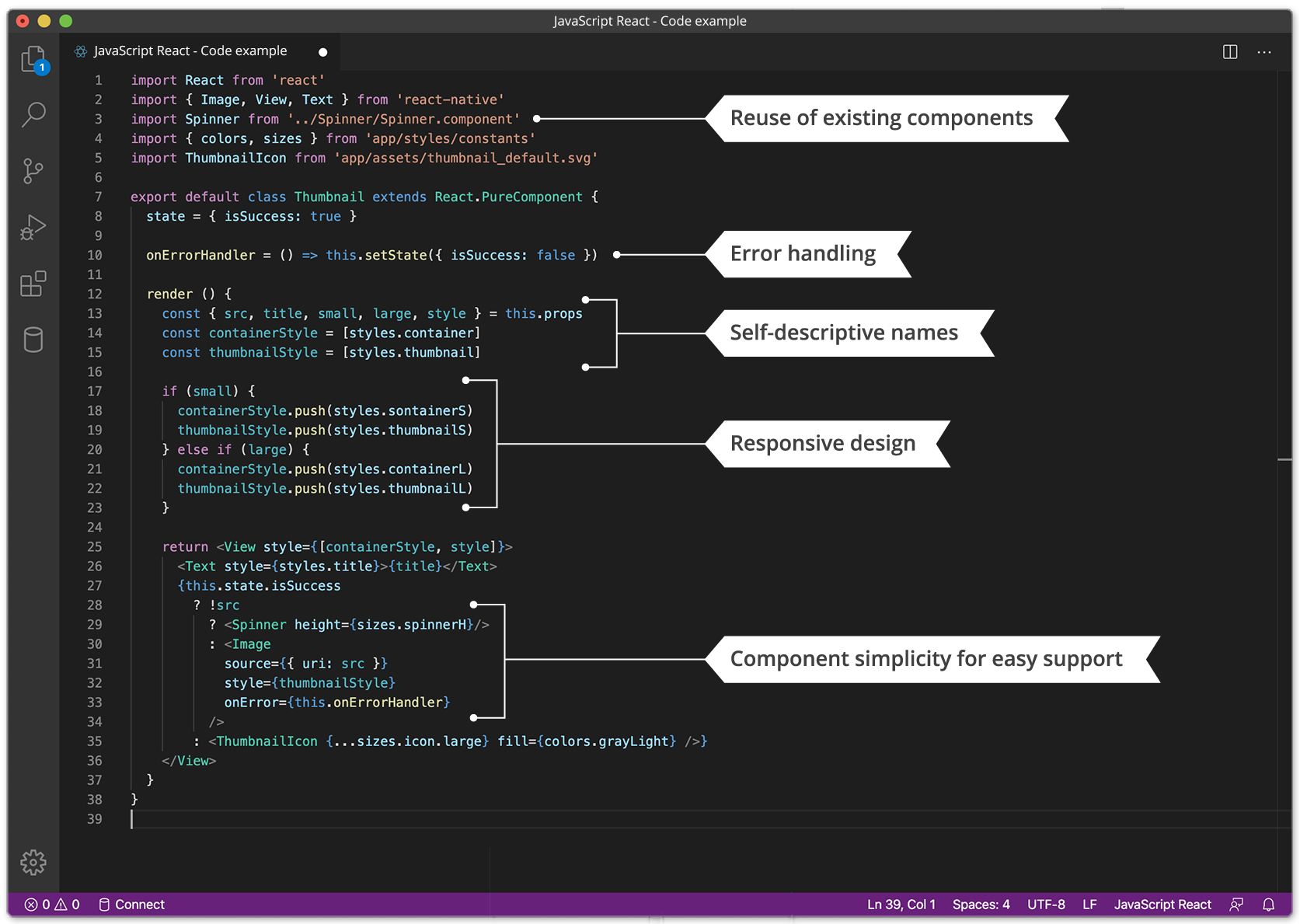Screen dimensions: 1300x924
Task: Change language mode via JavaScript React
Action: click(1162, 905)
